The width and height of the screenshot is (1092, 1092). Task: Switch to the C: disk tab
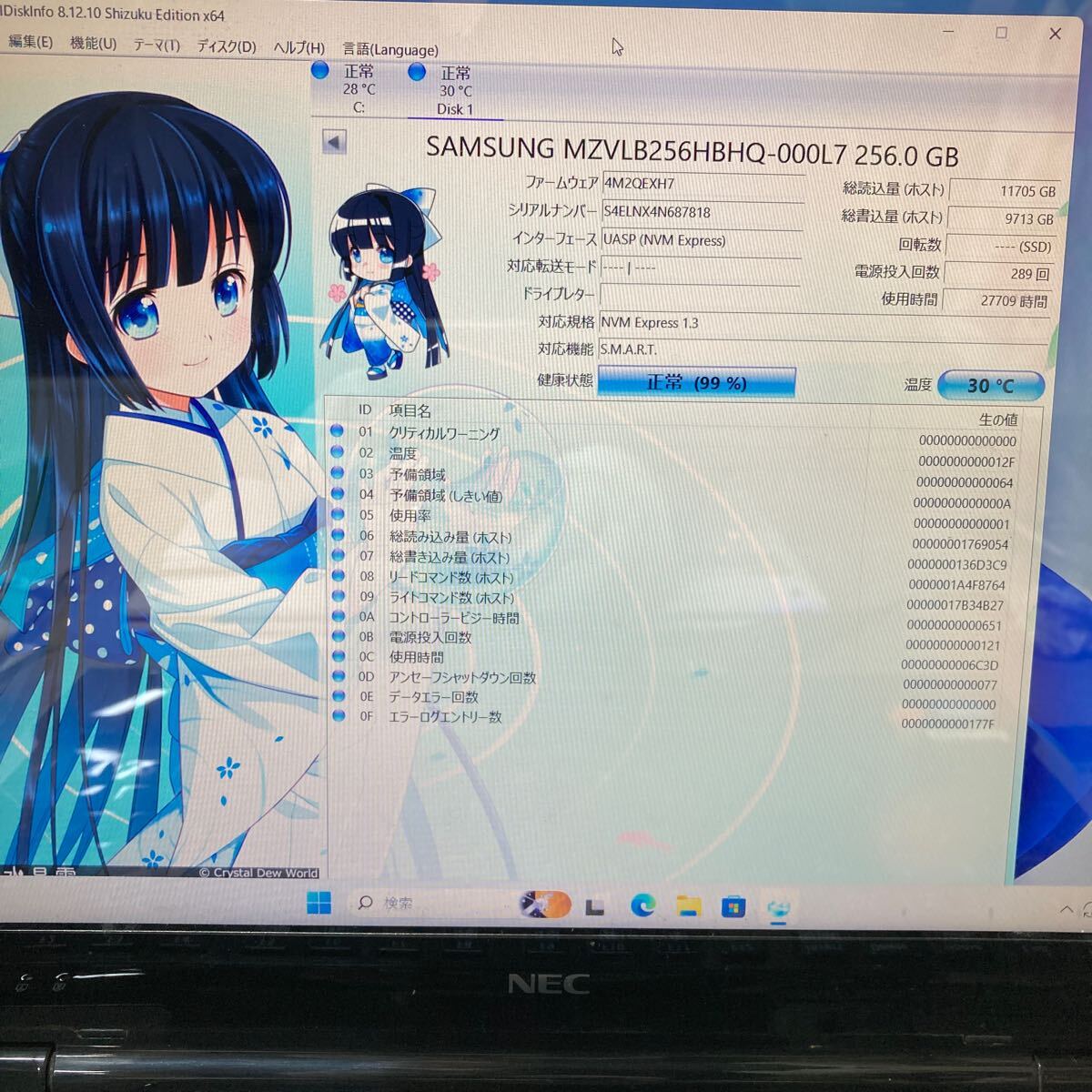pos(359,89)
